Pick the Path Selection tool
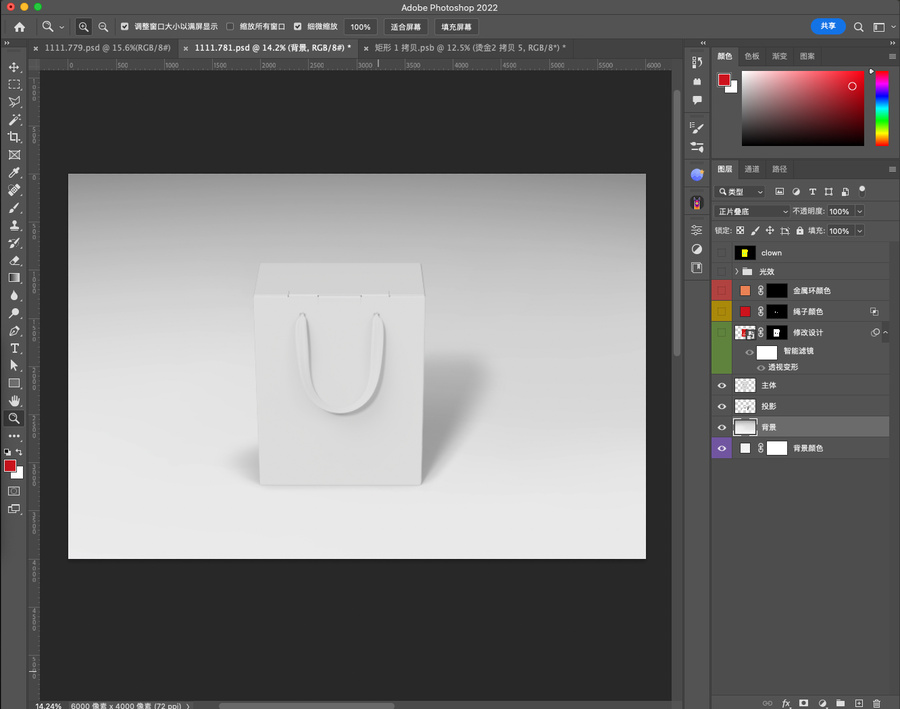The height and width of the screenshot is (709, 900). (x=14, y=366)
